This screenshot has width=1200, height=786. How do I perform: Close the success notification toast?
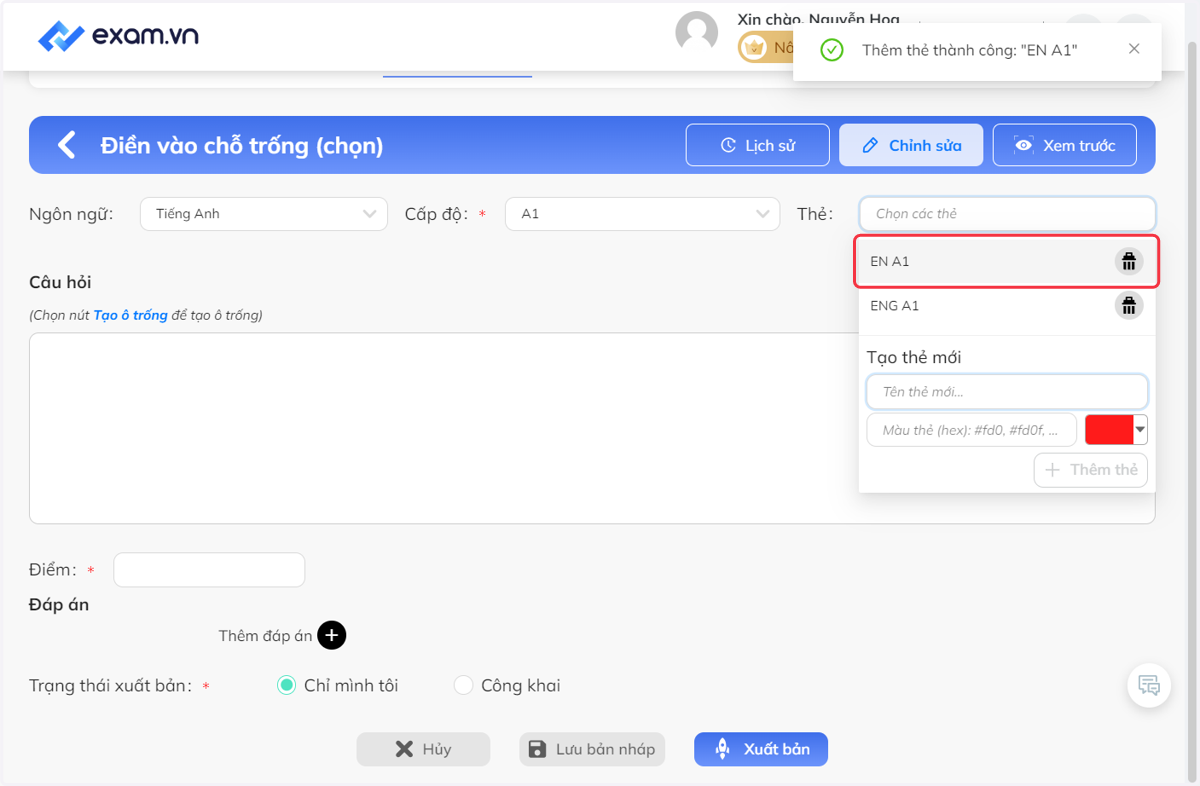click(x=1134, y=49)
